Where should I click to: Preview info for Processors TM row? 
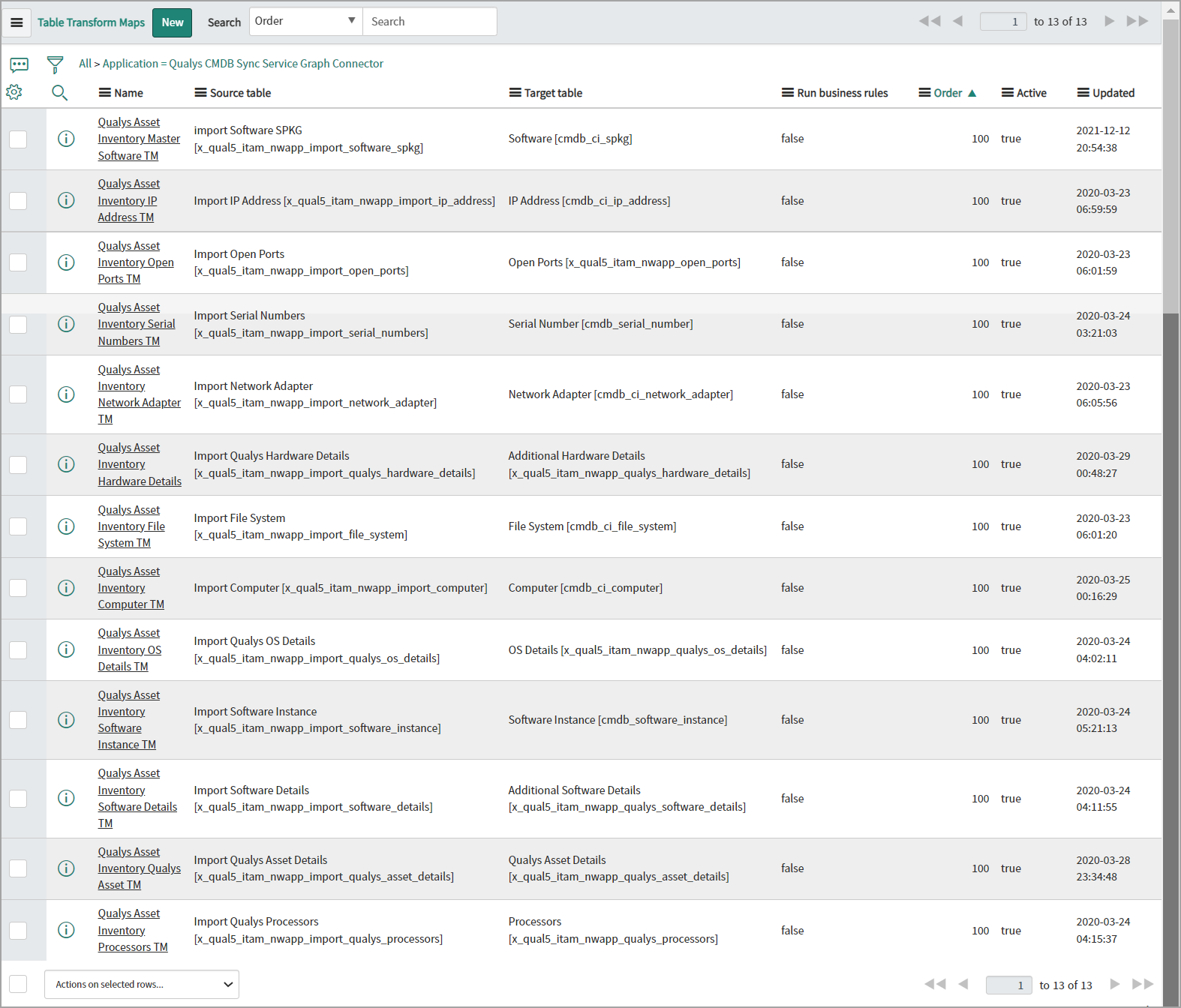66,930
